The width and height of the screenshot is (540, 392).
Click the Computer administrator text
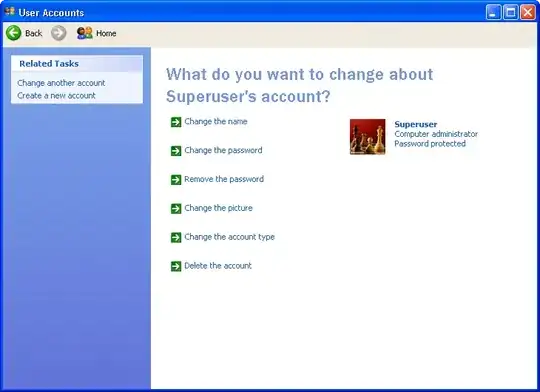pos(436,134)
